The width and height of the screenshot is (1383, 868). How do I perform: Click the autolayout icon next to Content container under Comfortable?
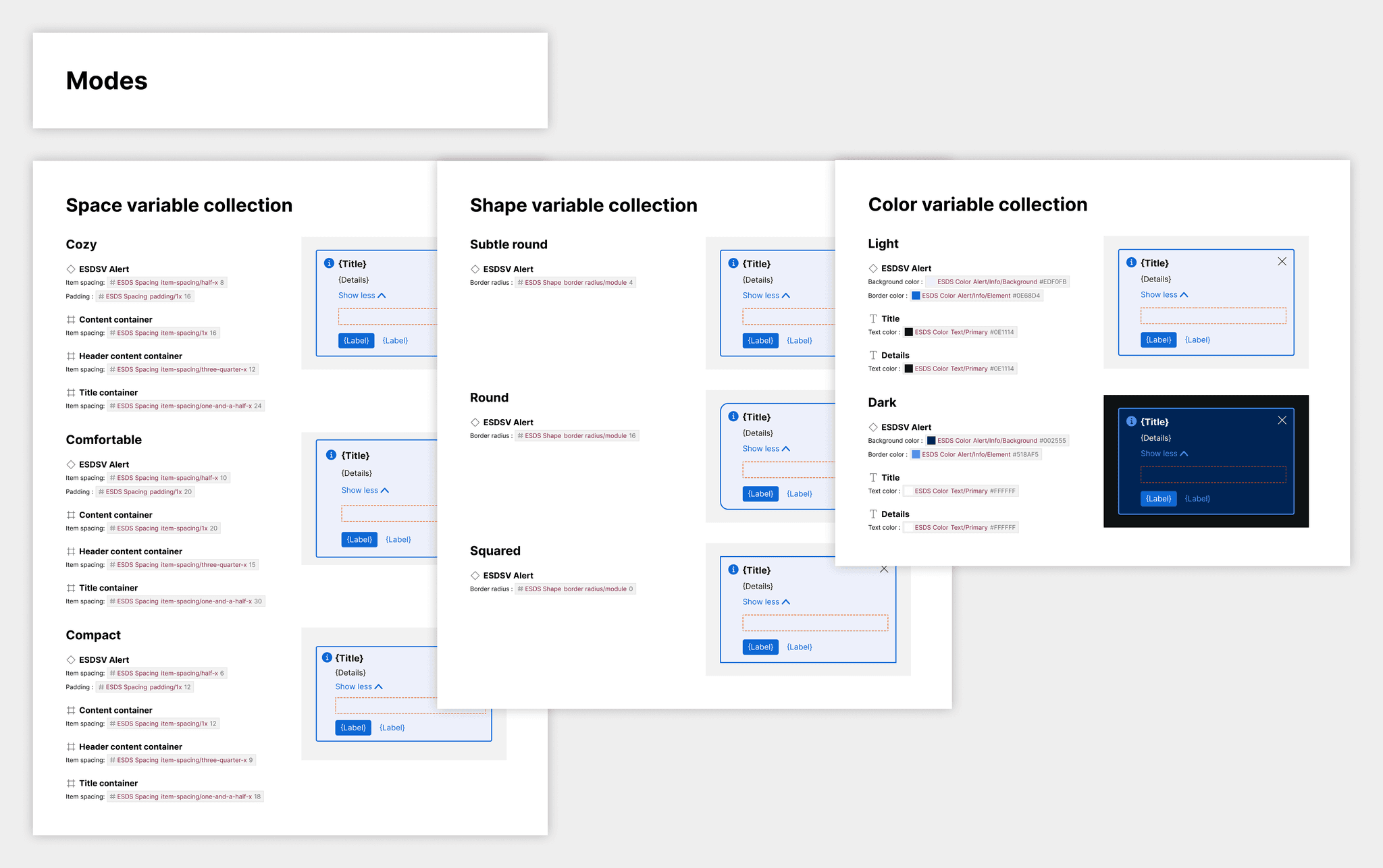[x=72, y=514]
